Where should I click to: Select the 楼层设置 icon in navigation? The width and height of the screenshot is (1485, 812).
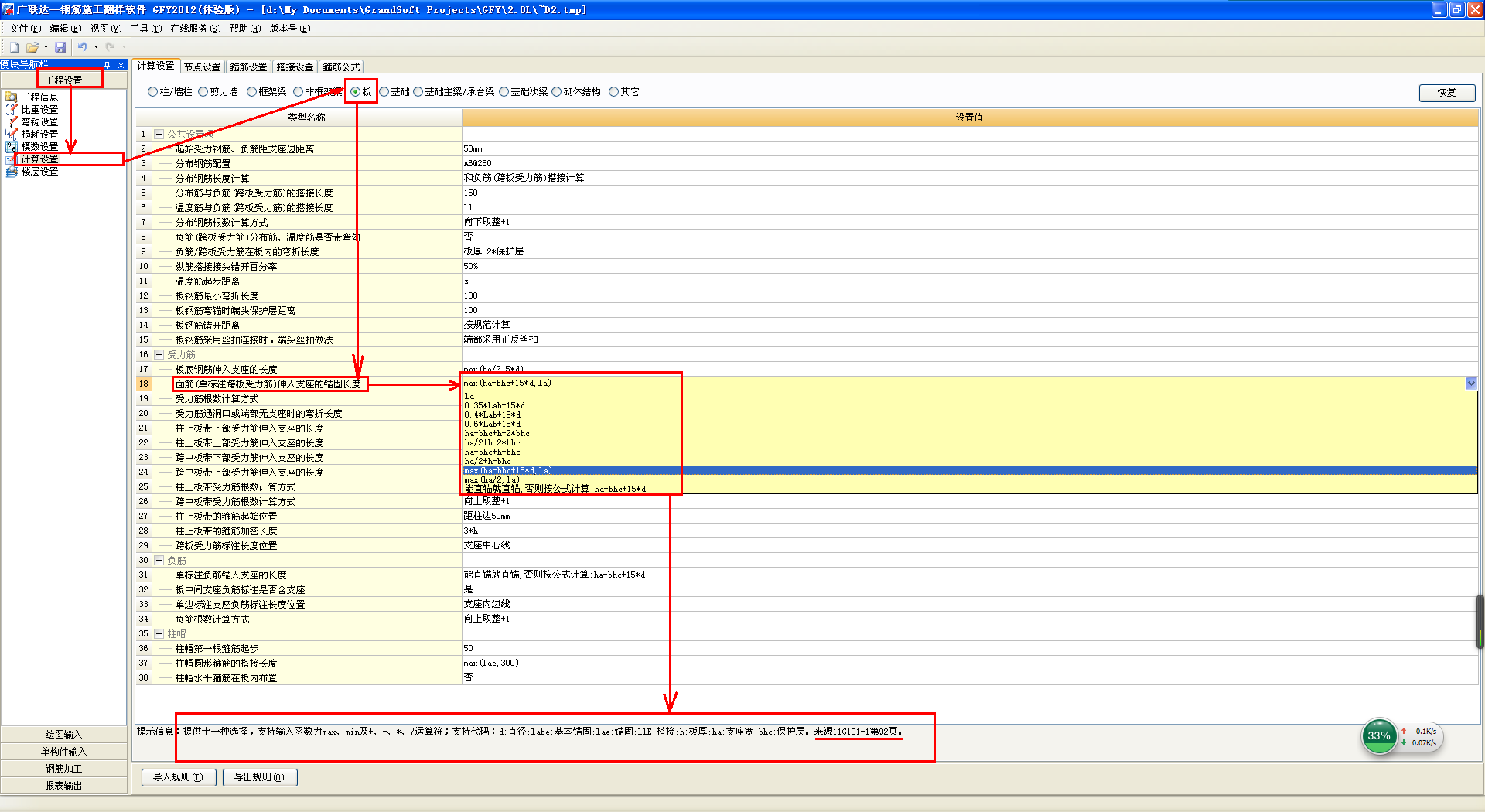pyautogui.click(x=12, y=171)
